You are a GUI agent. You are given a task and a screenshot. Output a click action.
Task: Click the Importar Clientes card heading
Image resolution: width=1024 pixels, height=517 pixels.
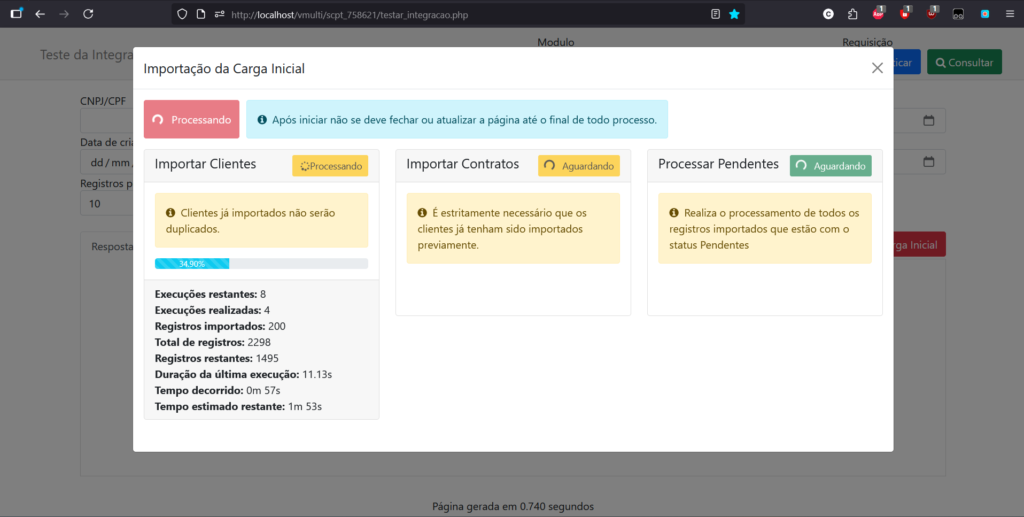[205, 164]
